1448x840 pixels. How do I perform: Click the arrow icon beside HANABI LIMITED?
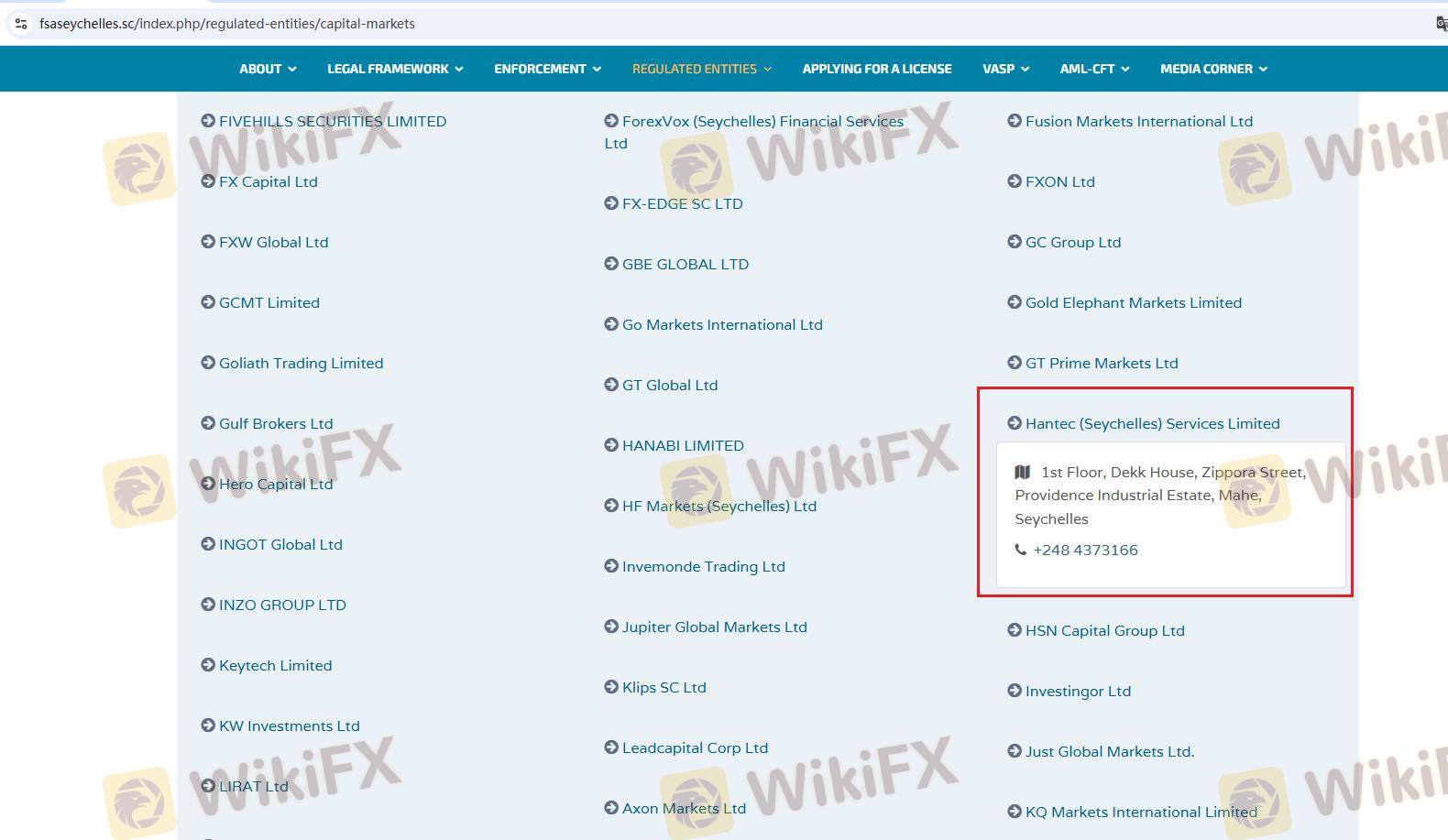tap(611, 445)
